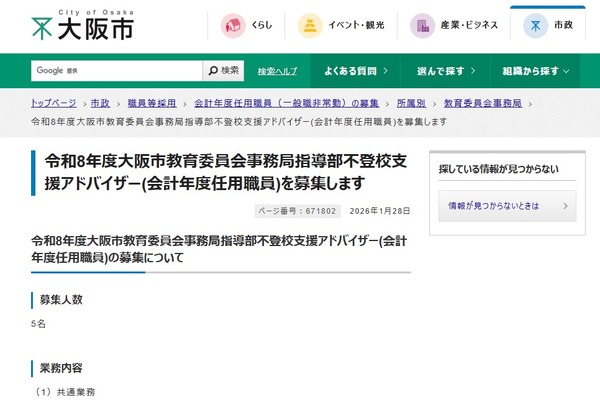The image size is (600, 400).
Task: Expand the 組織から探す dropdown
Action: [535, 71]
